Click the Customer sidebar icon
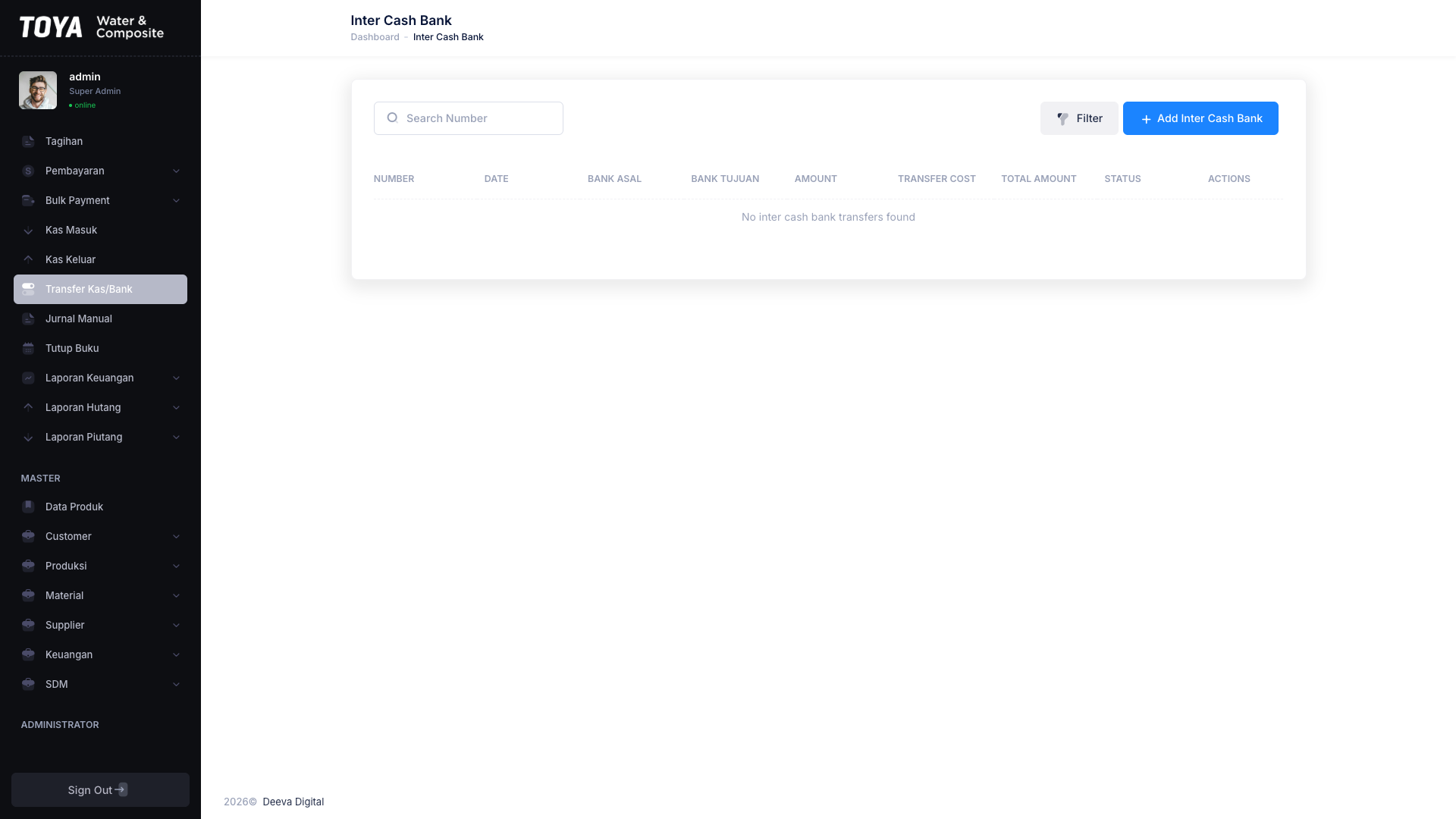Image resolution: width=1456 pixels, height=819 pixels. click(x=28, y=537)
